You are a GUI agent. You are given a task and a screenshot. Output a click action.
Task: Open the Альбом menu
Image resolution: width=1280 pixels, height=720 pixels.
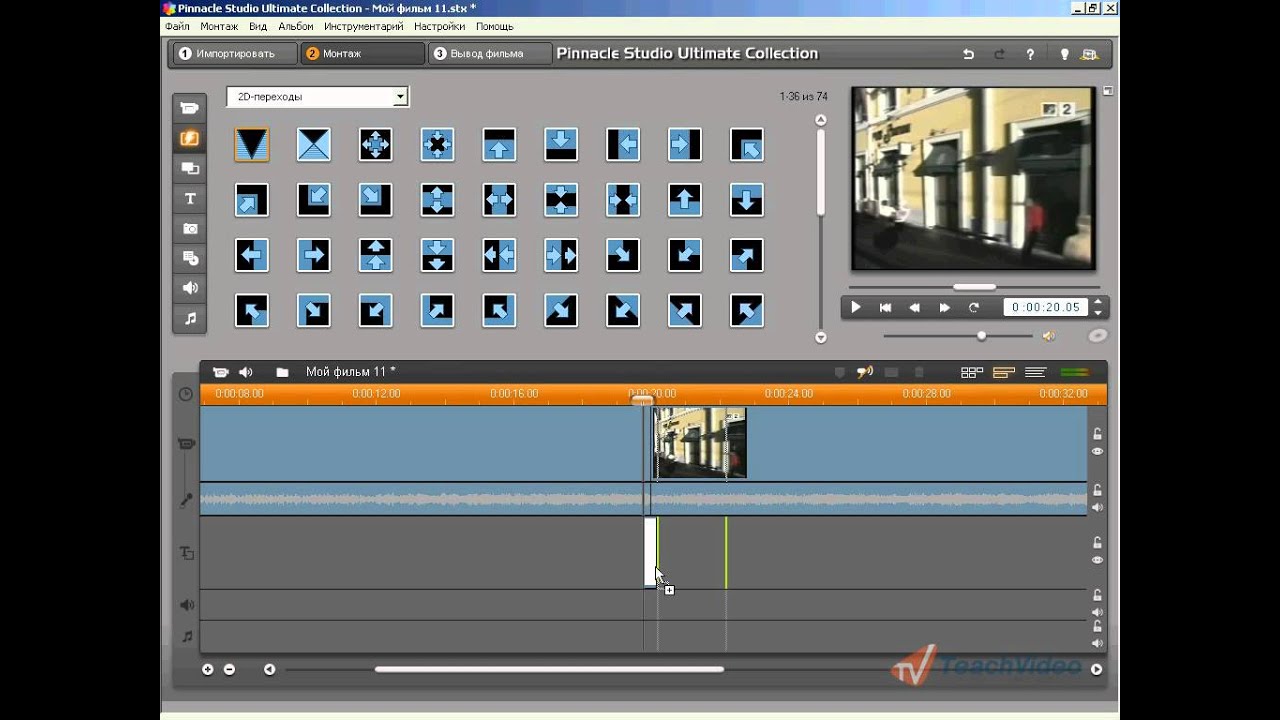pos(296,26)
